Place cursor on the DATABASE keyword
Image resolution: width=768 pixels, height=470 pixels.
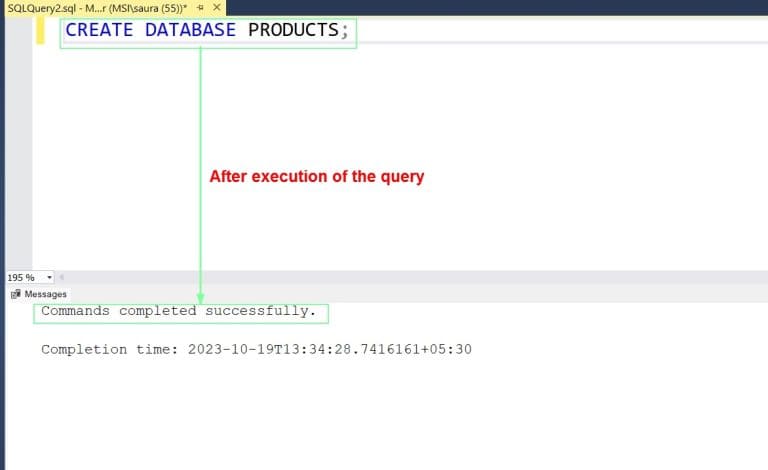click(x=191, y=30)
